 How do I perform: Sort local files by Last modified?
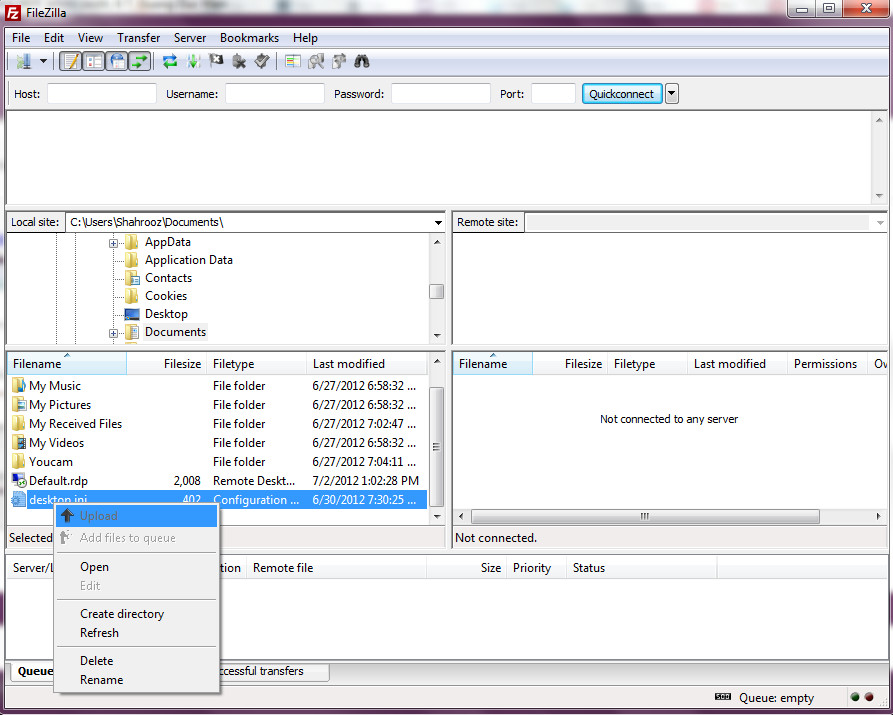coord(367,363)
